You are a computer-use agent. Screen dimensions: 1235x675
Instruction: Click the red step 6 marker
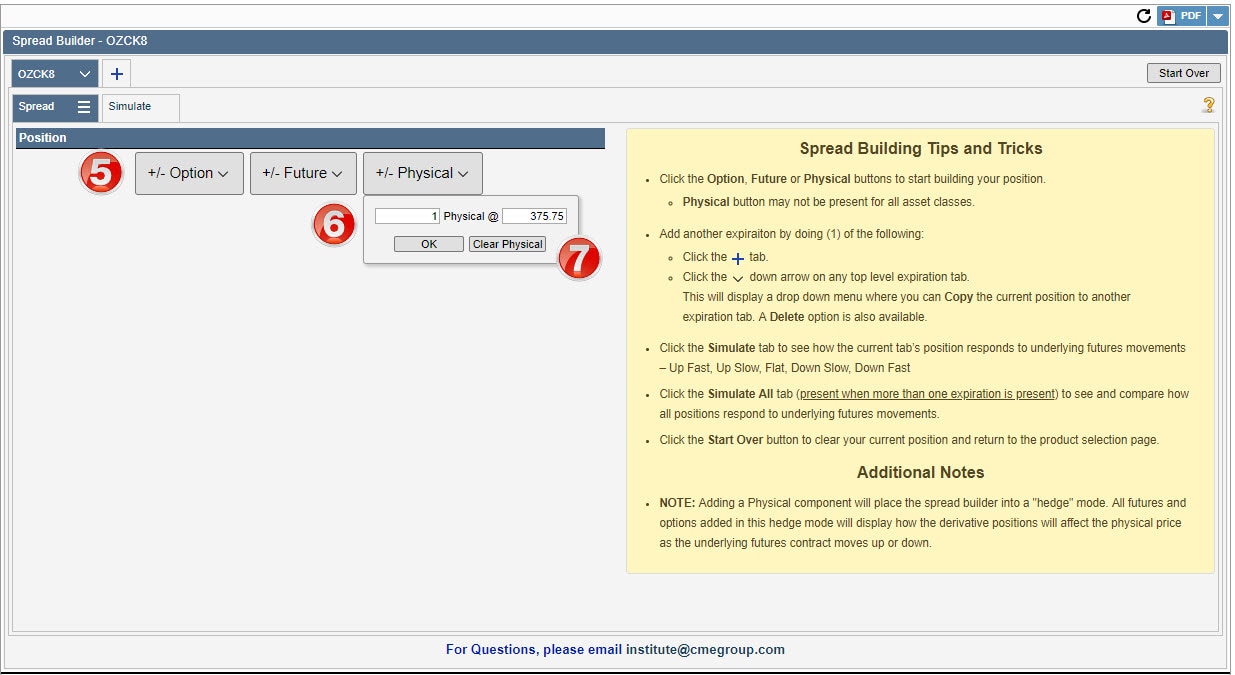tap(334, 225)
